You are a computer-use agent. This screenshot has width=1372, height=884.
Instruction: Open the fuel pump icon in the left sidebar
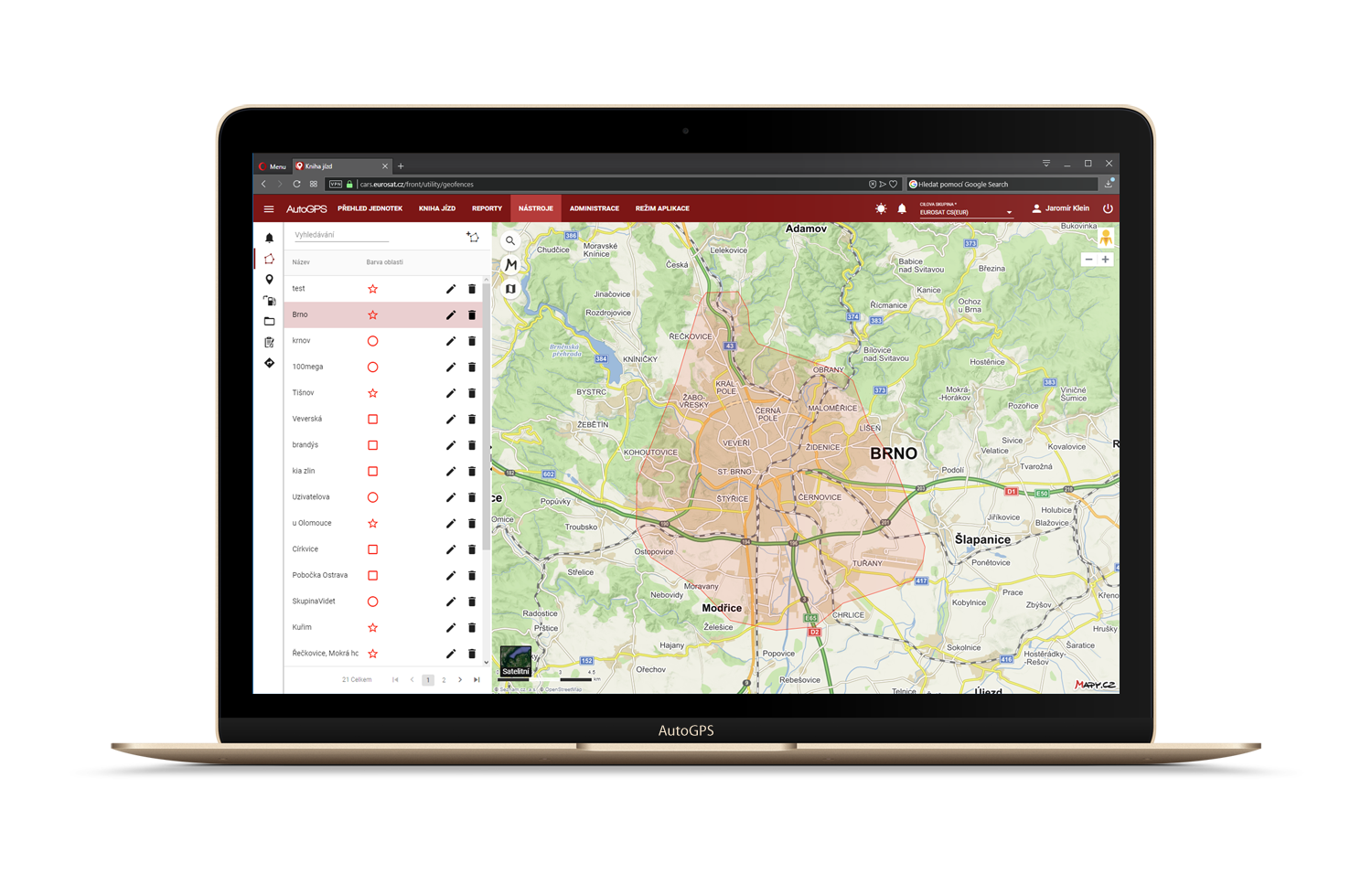tap(269, 301)
